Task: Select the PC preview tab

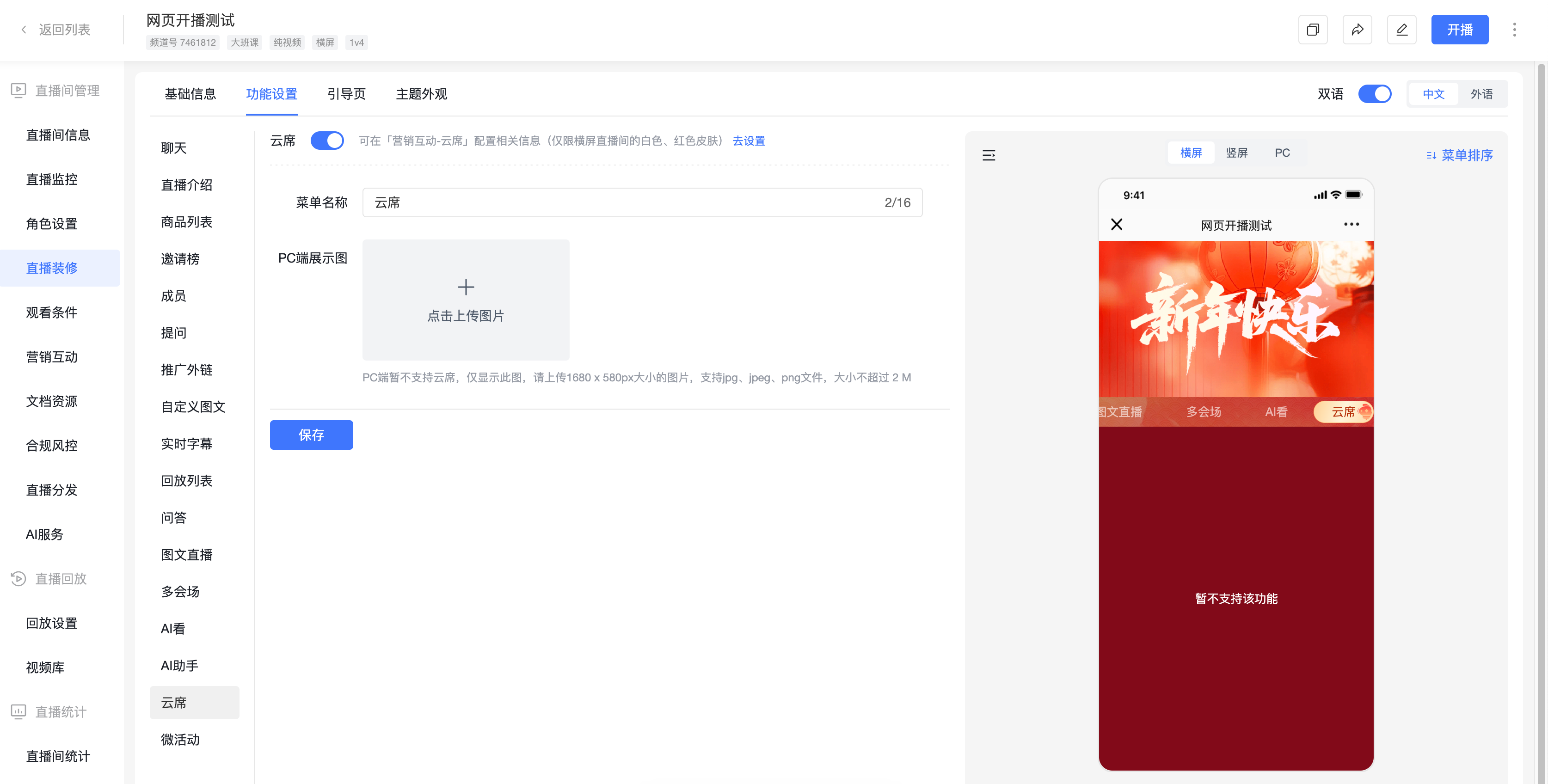Action: (1283, 153)
